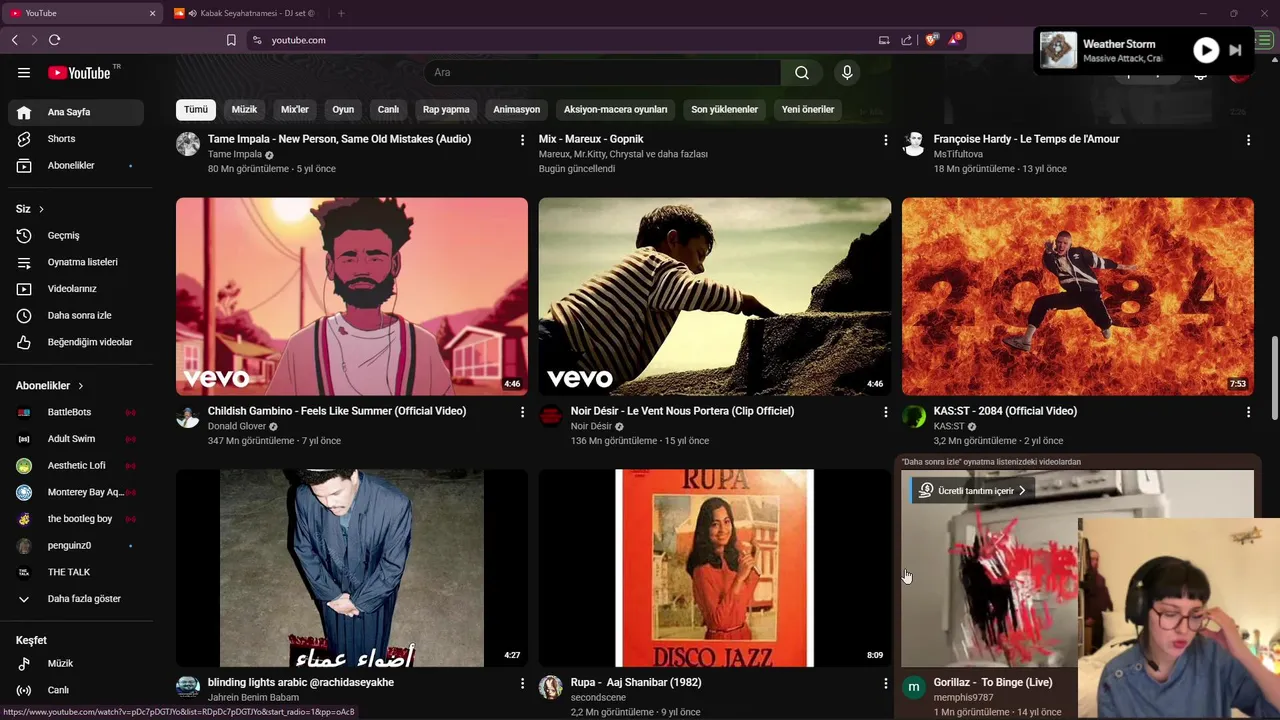Select Son yüklenenler filter chip

(724, 109)
